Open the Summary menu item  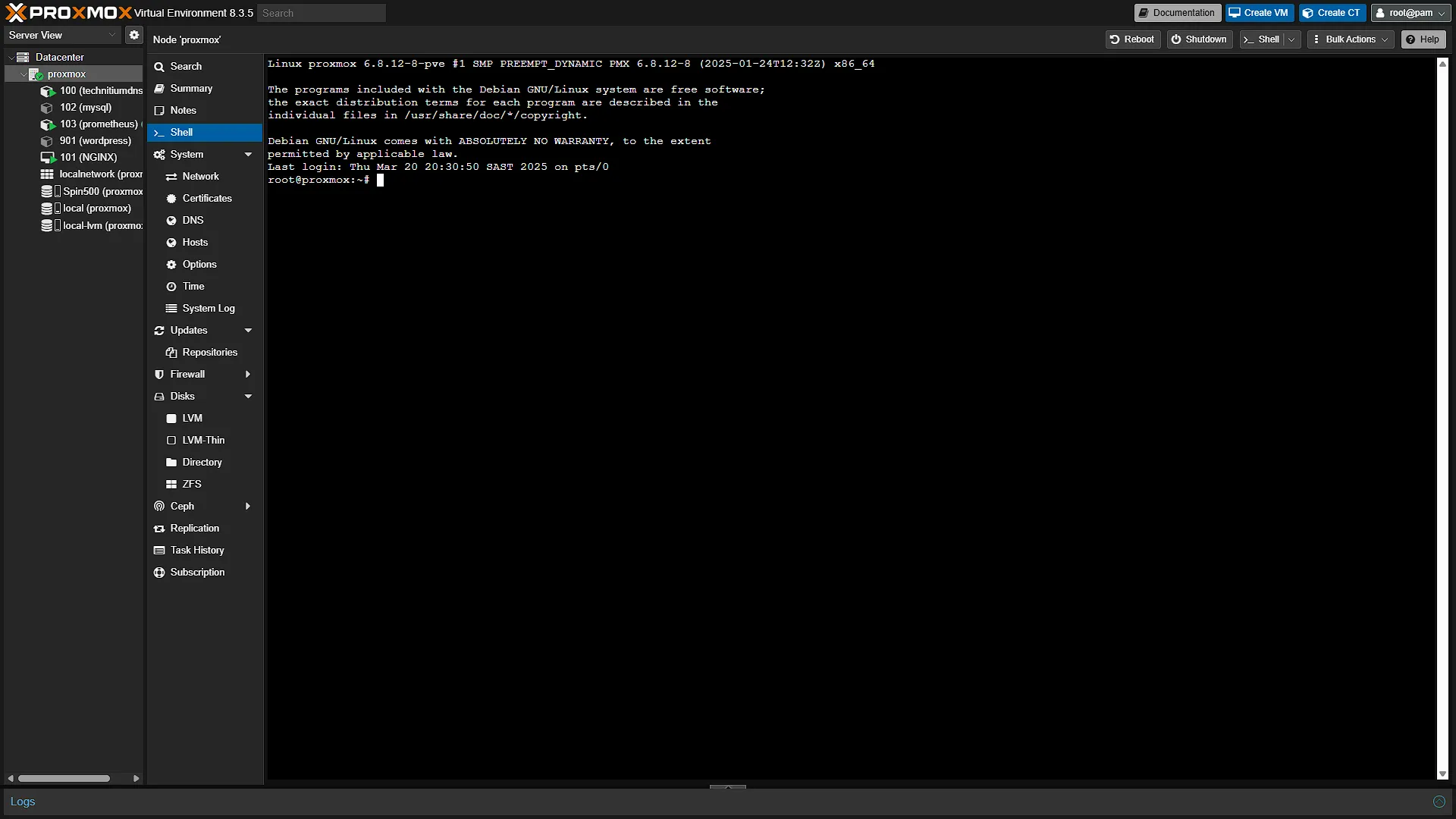[205, 89]
